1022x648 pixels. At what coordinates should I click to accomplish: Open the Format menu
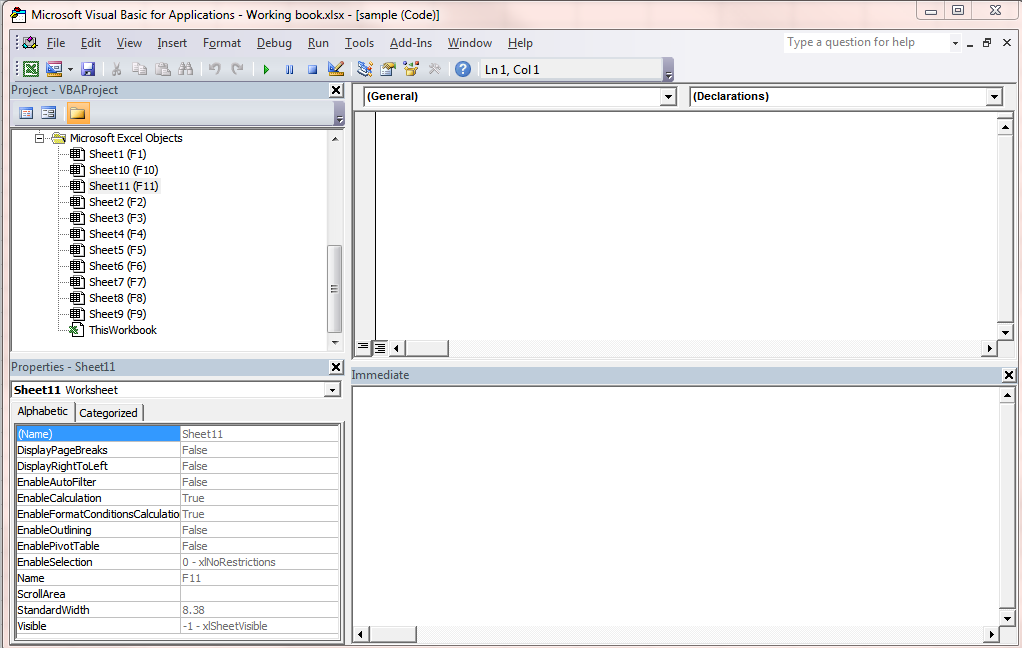click(222, 43)
